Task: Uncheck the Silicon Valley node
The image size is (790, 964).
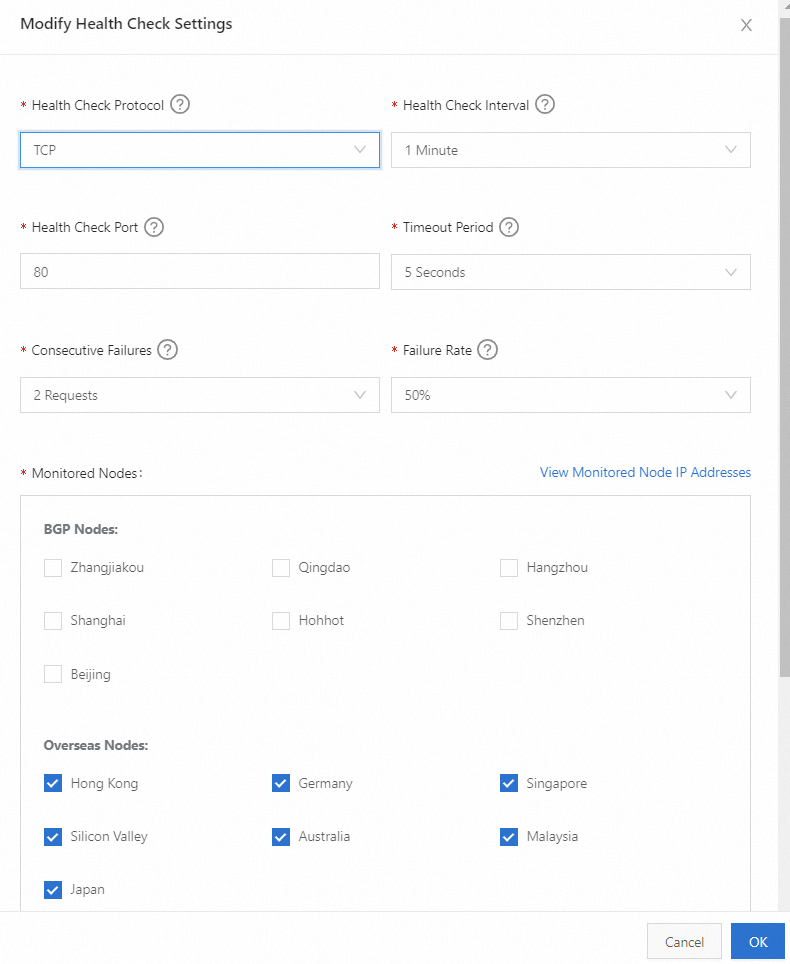Action: click(53, 836)
